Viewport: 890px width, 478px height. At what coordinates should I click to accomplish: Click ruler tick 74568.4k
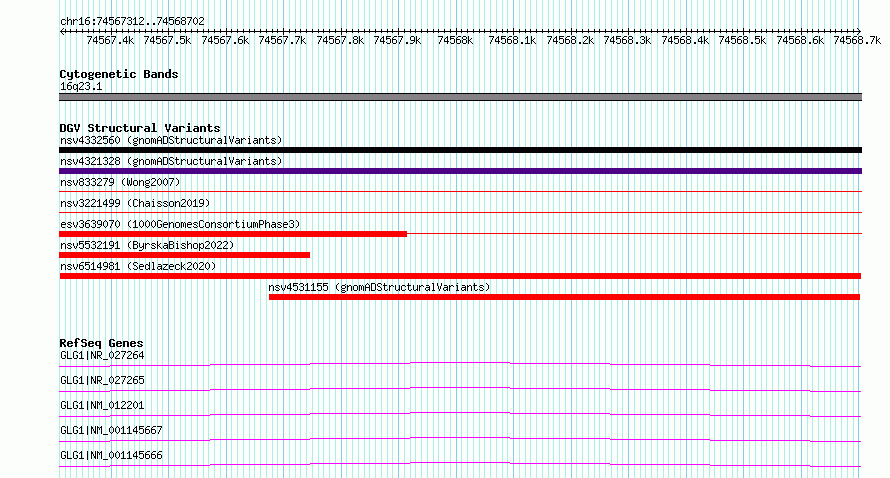(685, 40)
